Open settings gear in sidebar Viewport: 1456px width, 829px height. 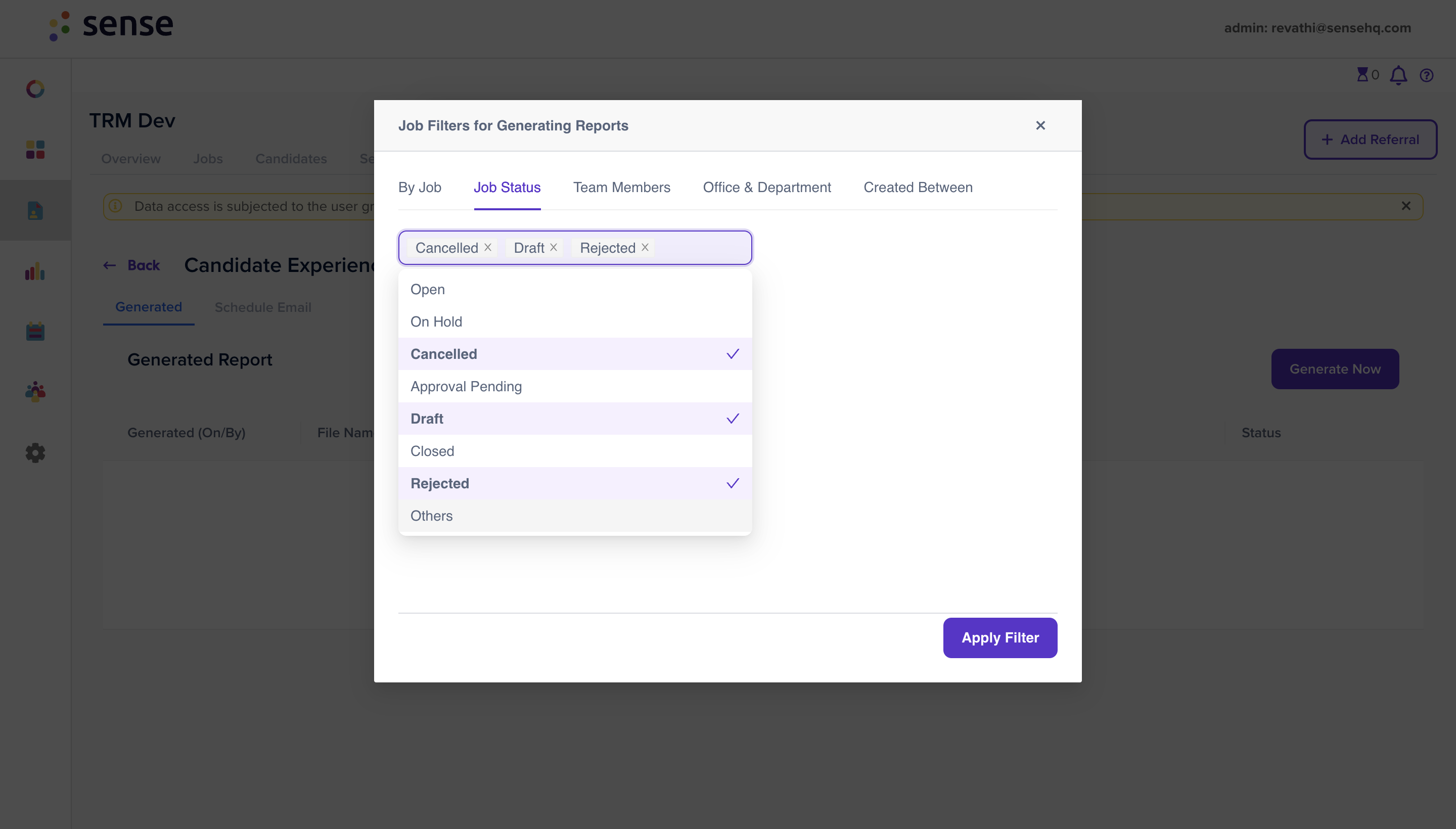[35, 453]
